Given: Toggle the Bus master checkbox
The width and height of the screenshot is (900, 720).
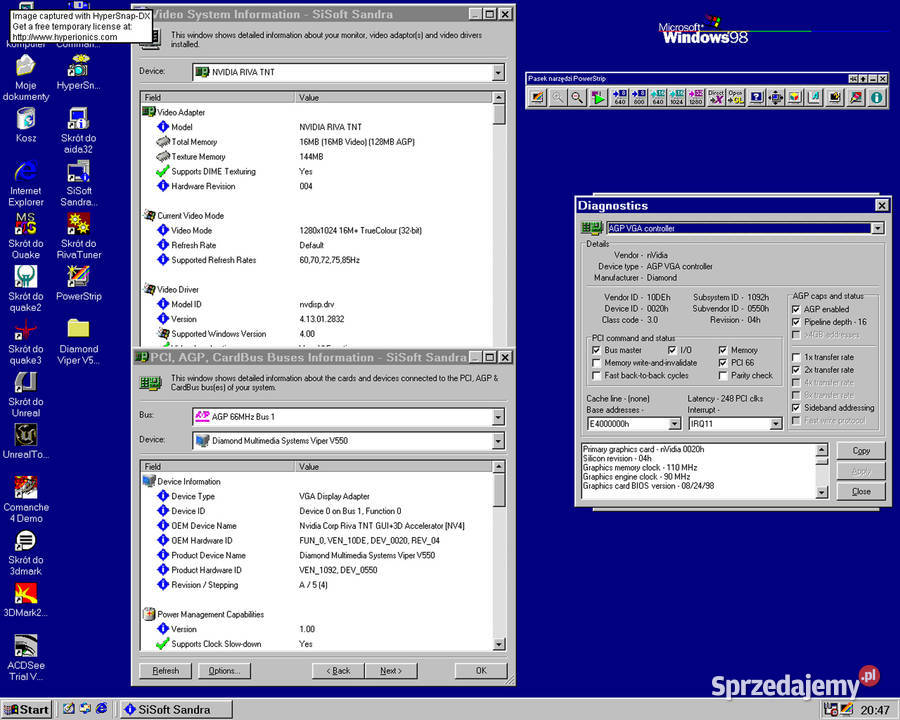Looking at the screenshot, I should pyautogui.click(x=596, y=350).
